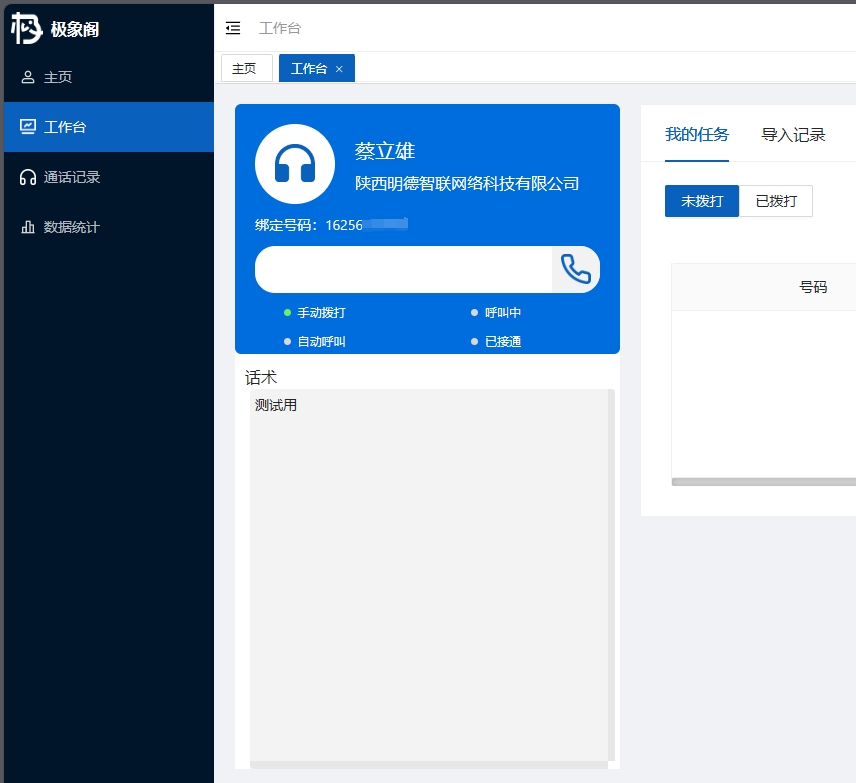Click the 数据统计 bar chart icon
The width and height of the screenshot is (856, 783).
28,227
